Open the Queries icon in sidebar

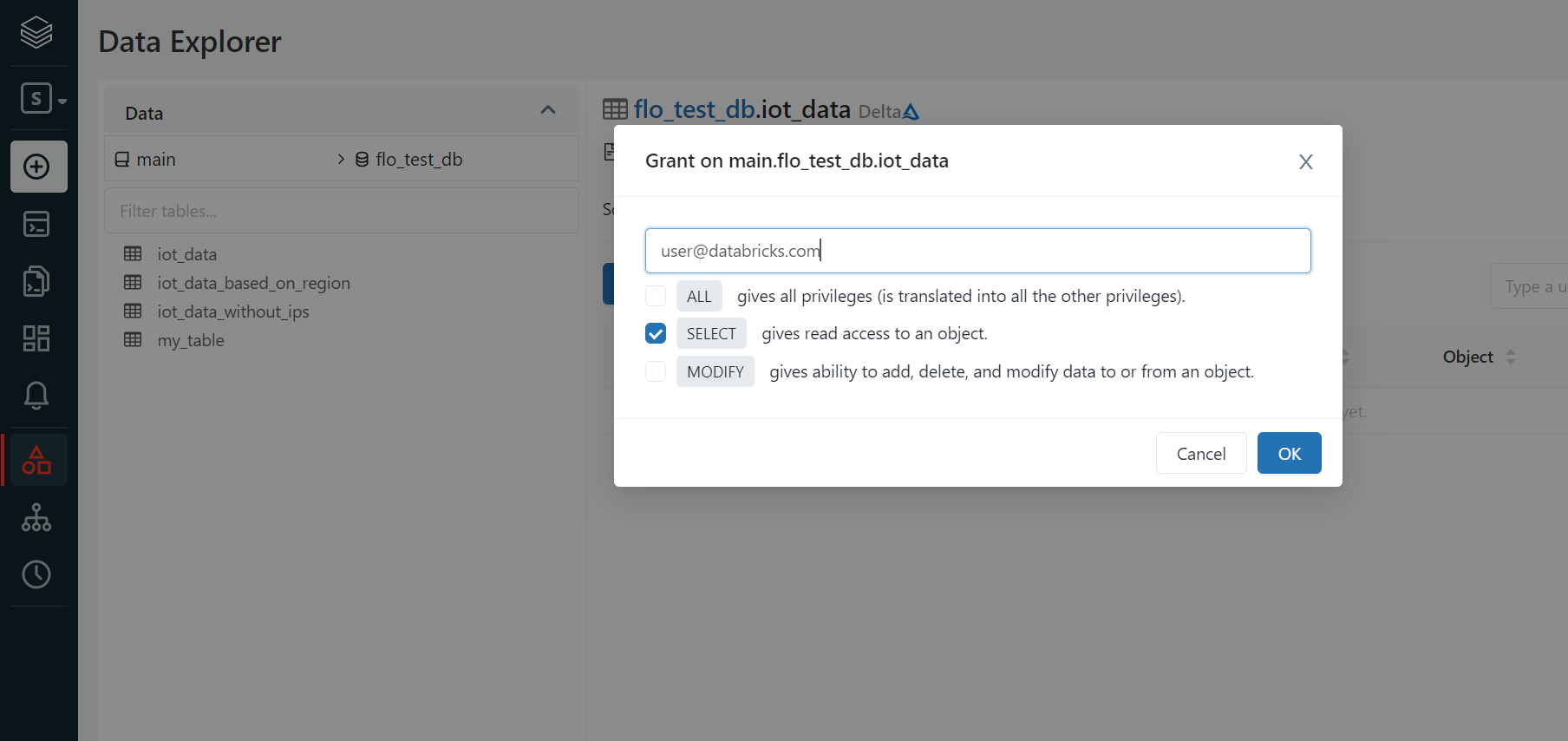36,281
